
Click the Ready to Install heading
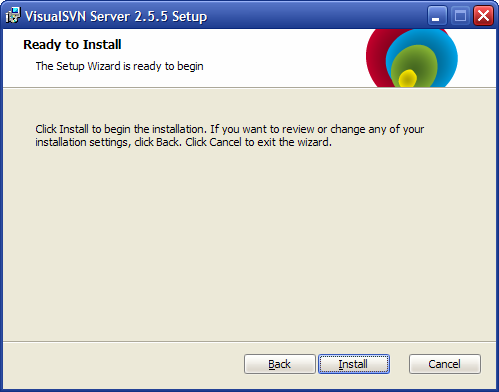(72, 45)
